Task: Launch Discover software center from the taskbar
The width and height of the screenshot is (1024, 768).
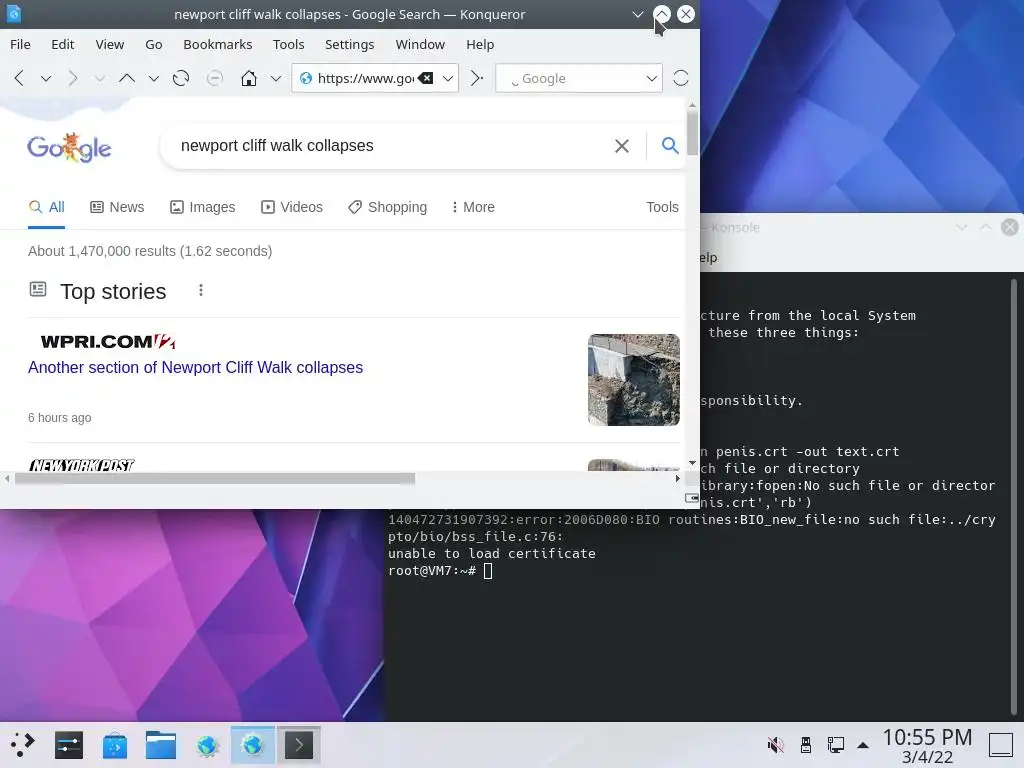Action: (x=115, y=745)
